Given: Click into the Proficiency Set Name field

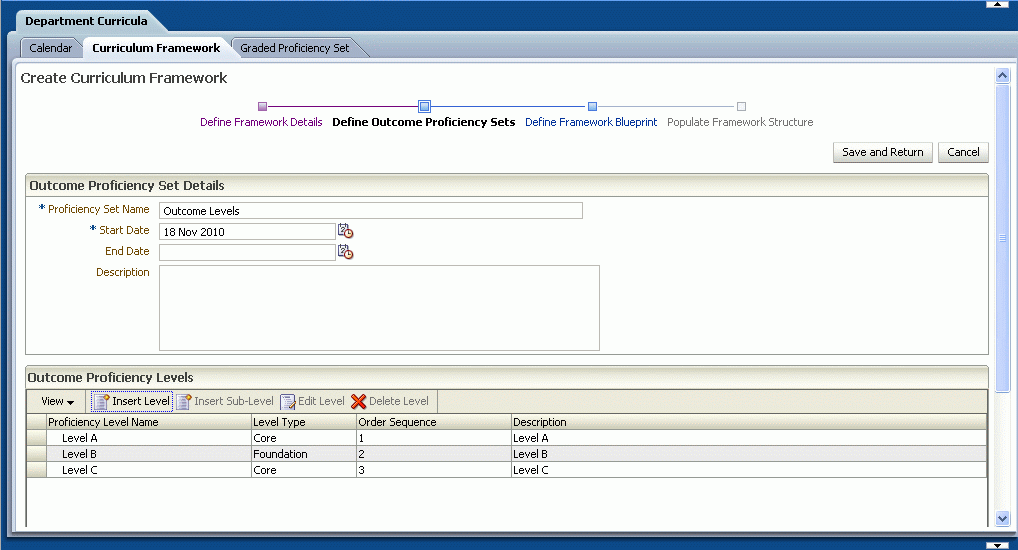Looking at the screenshot, I should [x=371, y=210].
